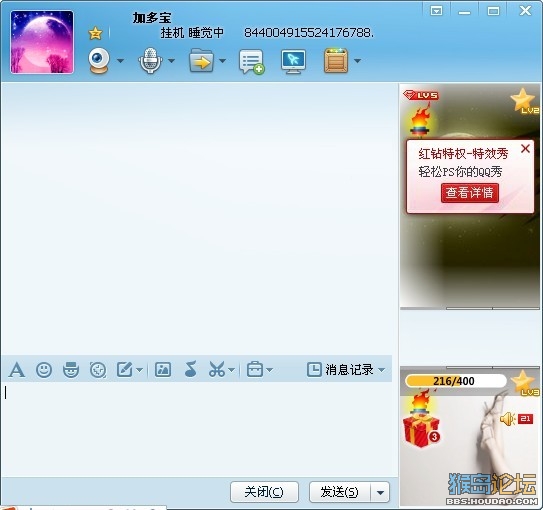Screen dimensions: 543x510
Task: Click the LV2 star badge on QQ show
Action: [x=524, y=101]
